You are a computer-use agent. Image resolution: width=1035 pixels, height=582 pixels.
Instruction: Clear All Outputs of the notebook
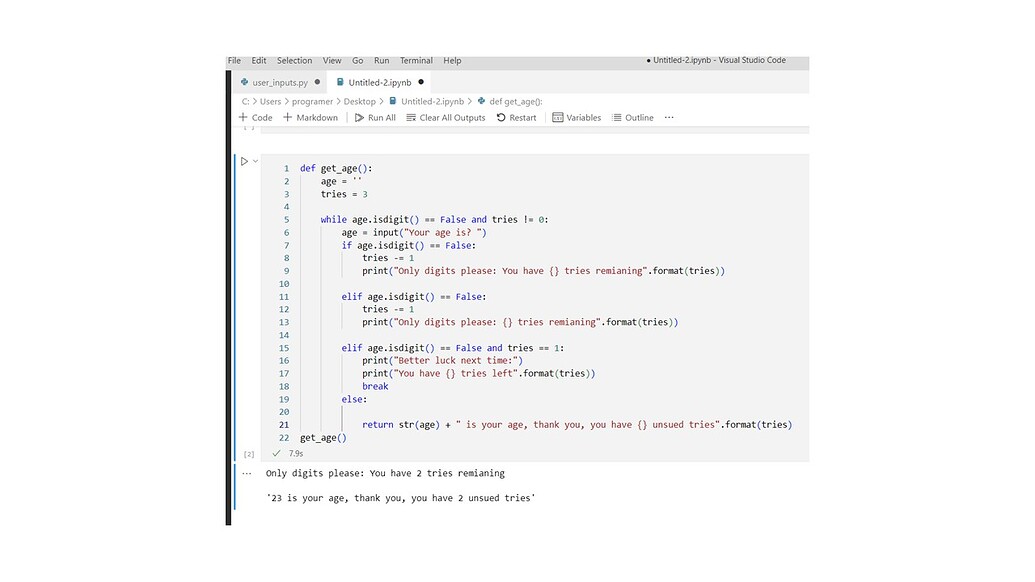(446, 117)
